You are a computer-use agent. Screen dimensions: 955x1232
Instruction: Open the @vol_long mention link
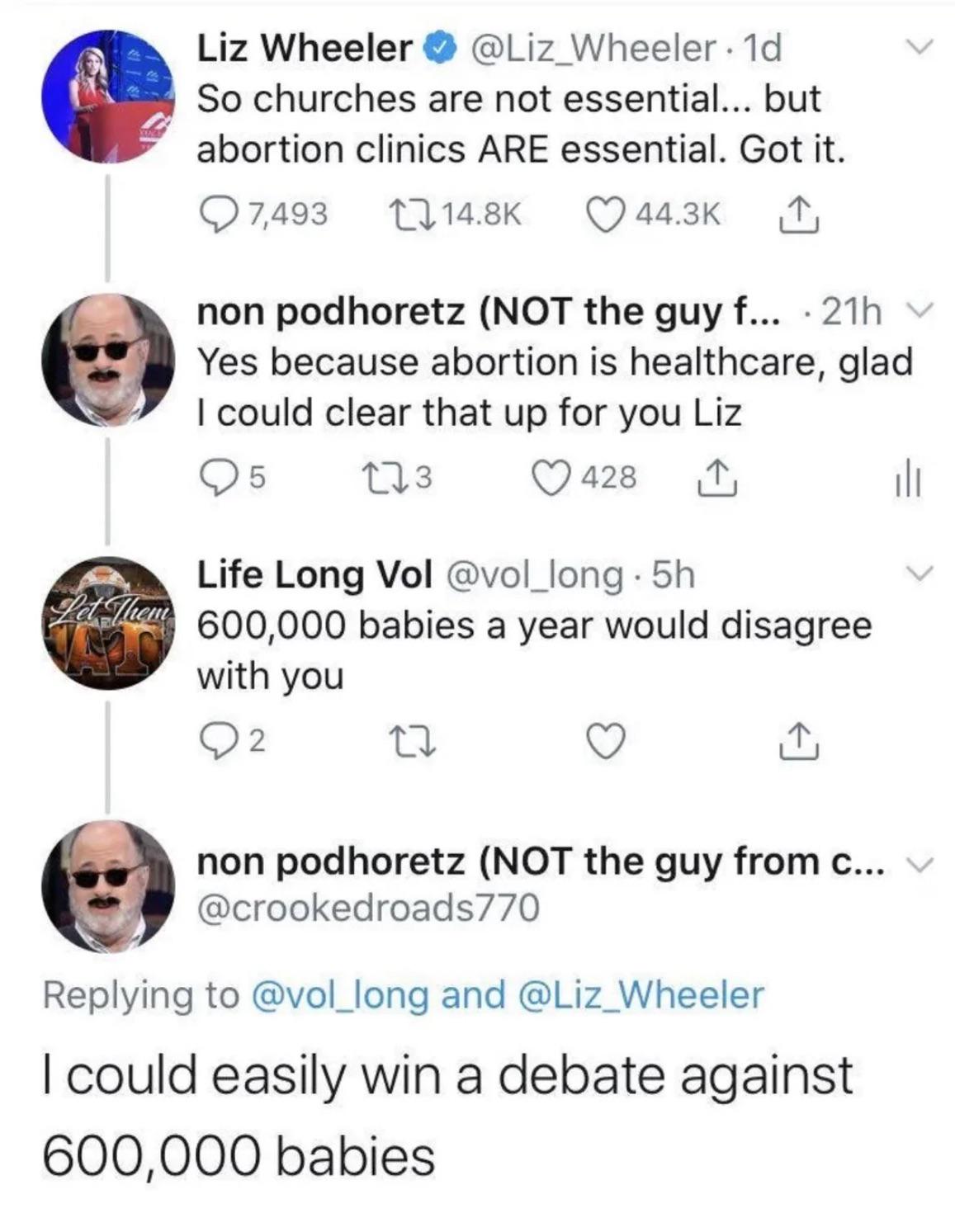[338, 994]
